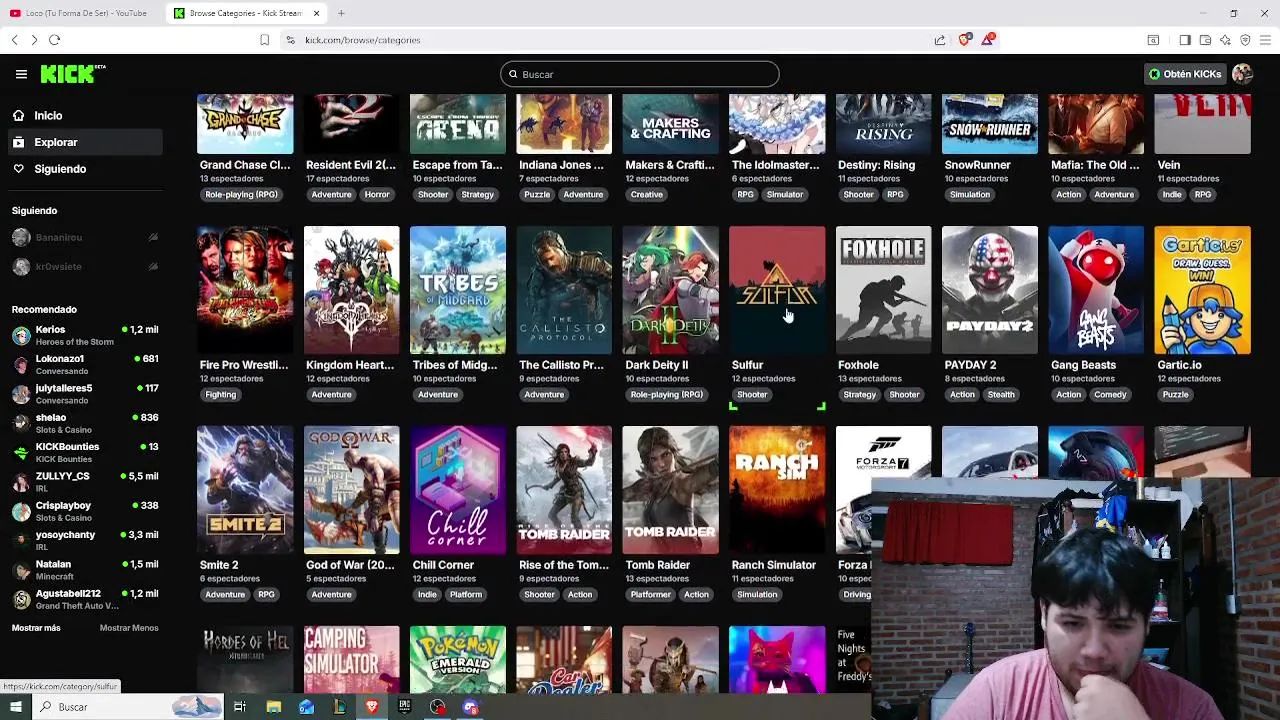Click Obtén KICKs button

tap(1185, 74)
